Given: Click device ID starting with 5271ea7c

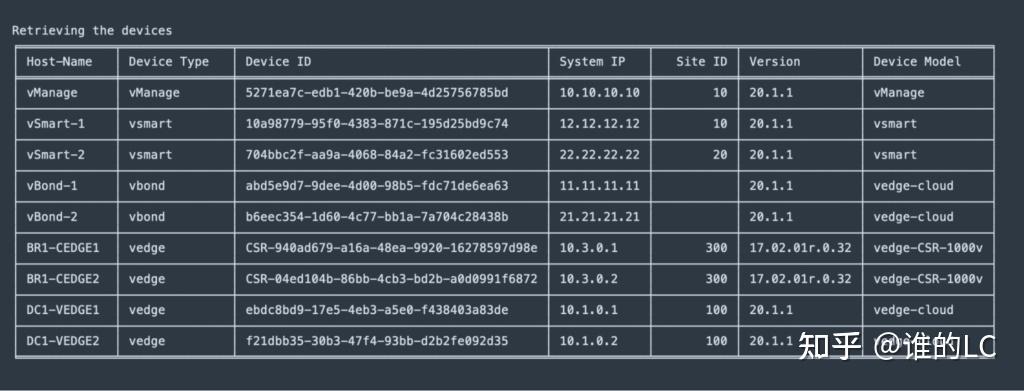Looking at the screenshot, I should click(377, 93).
